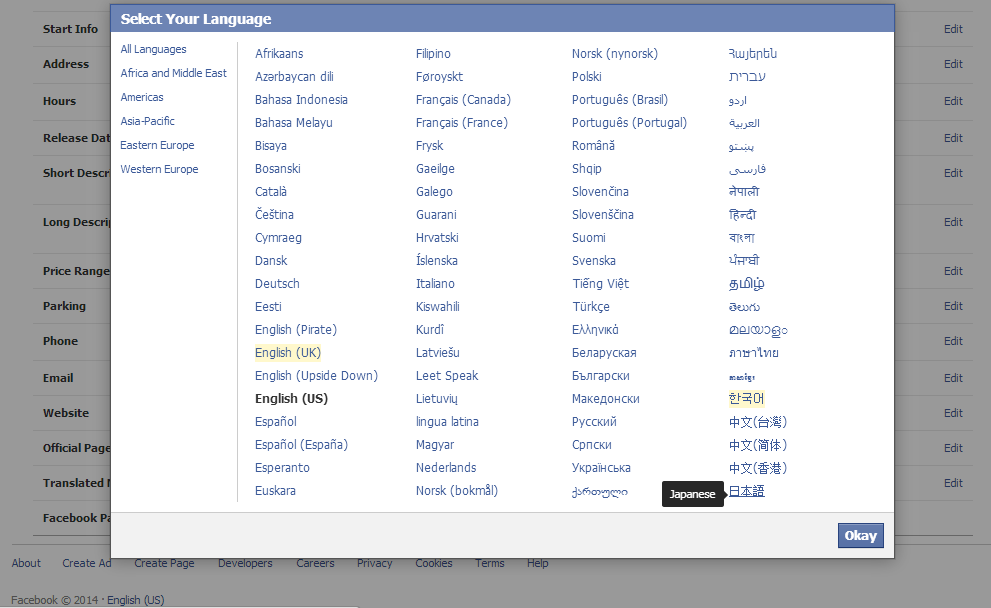Image resolution: width=991 pixels, height=608 pixels.
Task: Select English (US) option
Action: (x=291, y=399)
